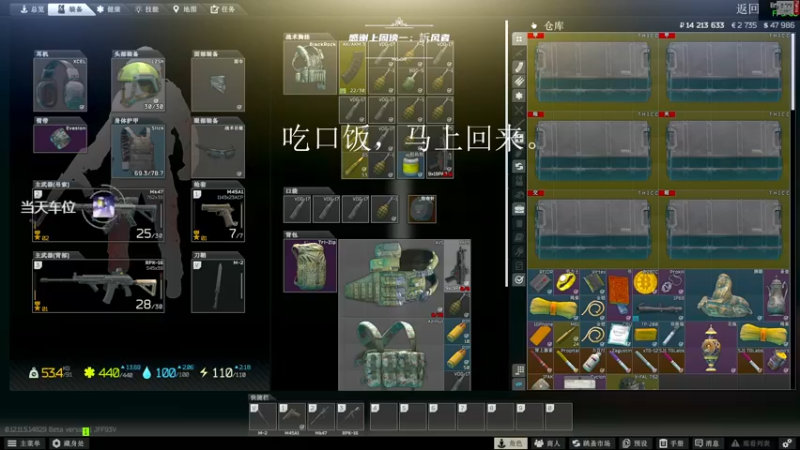Select the 角色 character button

[511, 443]
